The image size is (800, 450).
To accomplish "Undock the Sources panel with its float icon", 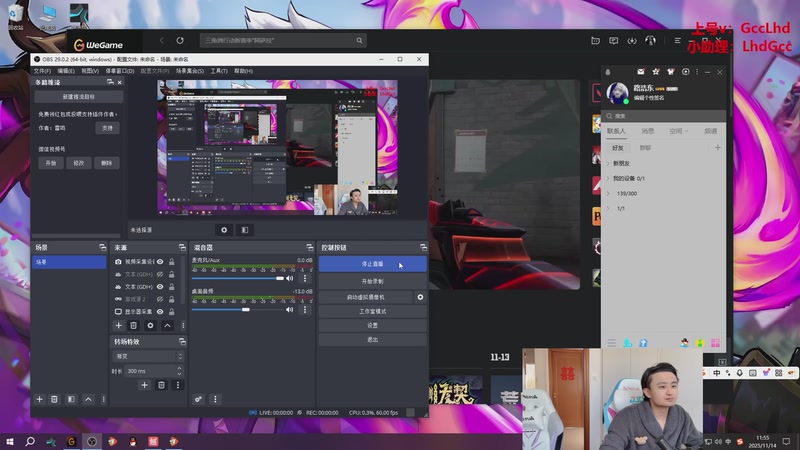I will coord(182,247).
